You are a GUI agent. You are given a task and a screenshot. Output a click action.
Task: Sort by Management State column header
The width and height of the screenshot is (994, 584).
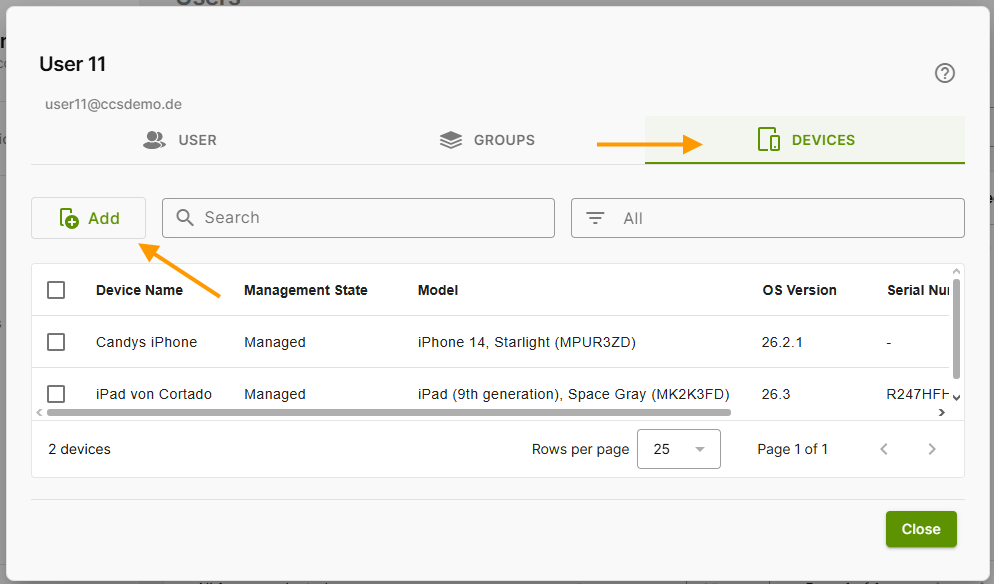(x=306, y=290)
